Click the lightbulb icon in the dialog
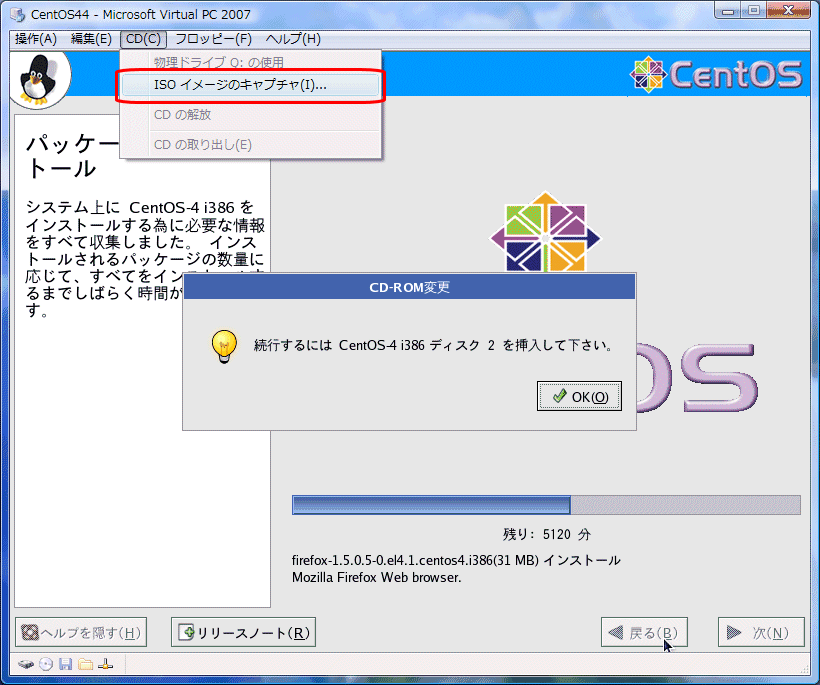This screenshot has width=820, height=685. tap(224, 346)
